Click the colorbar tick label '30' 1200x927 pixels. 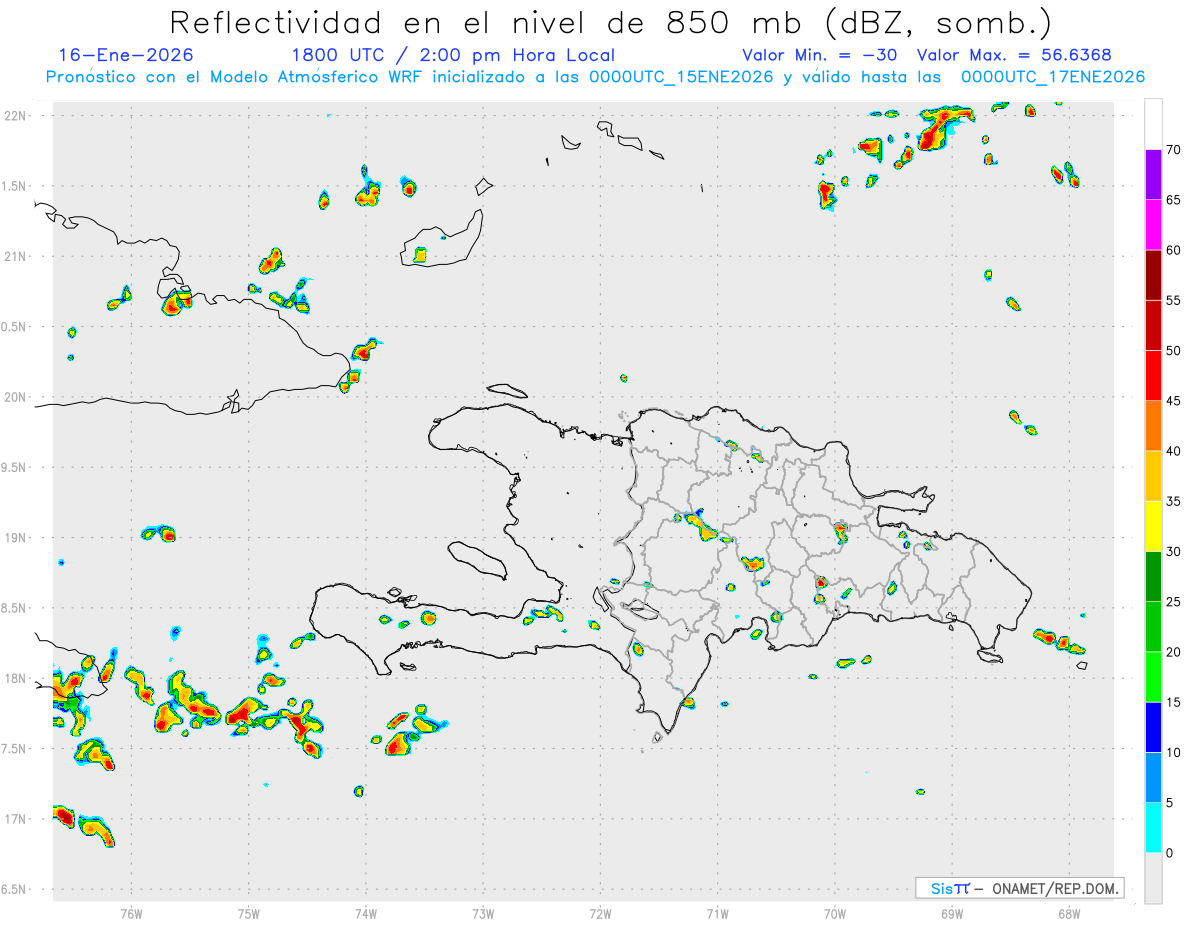coord(1174,552)
